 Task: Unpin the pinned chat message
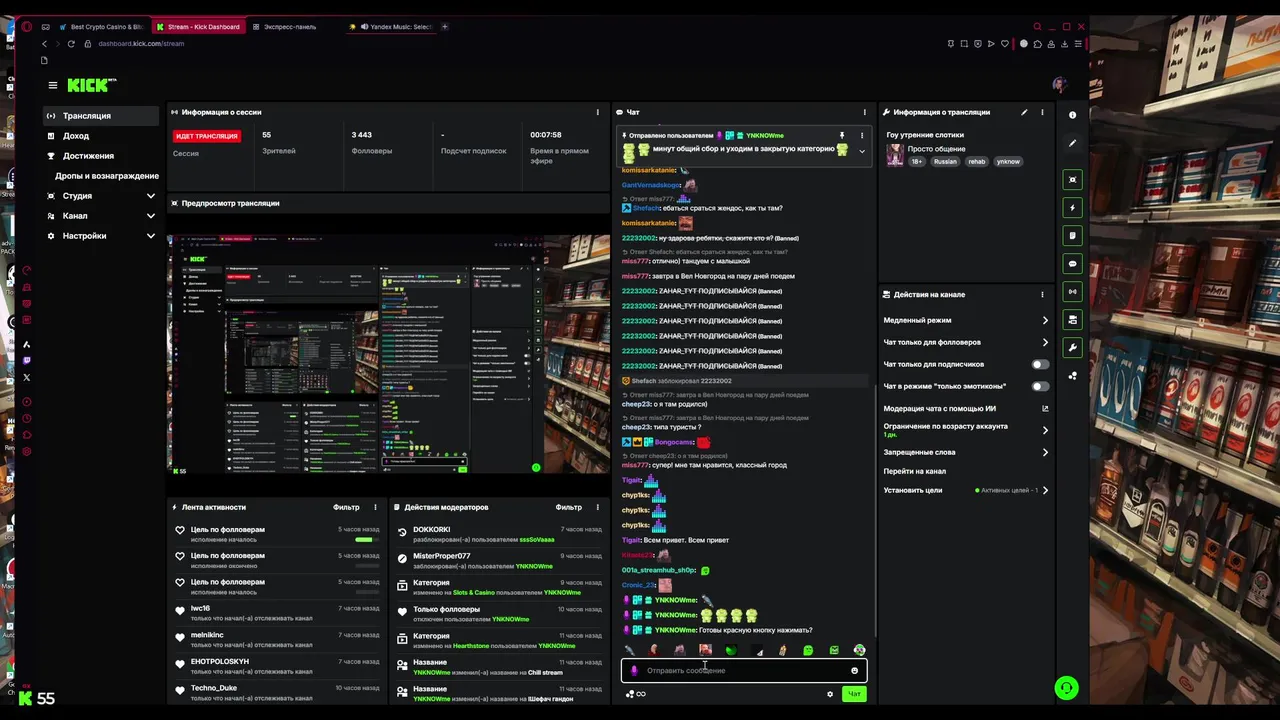tap(842, 135)
